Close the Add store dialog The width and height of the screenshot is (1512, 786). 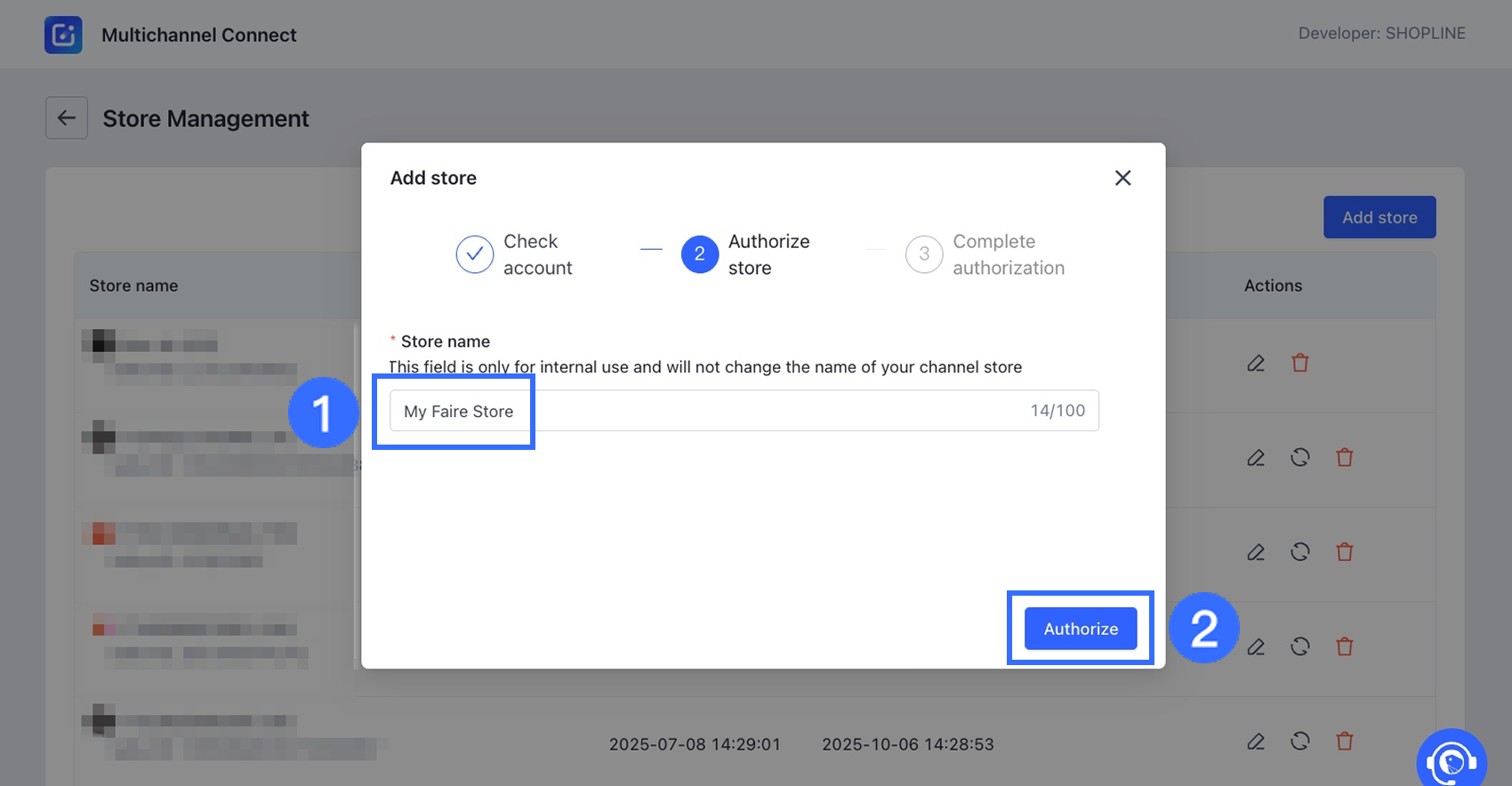(x=1122, y=178)
